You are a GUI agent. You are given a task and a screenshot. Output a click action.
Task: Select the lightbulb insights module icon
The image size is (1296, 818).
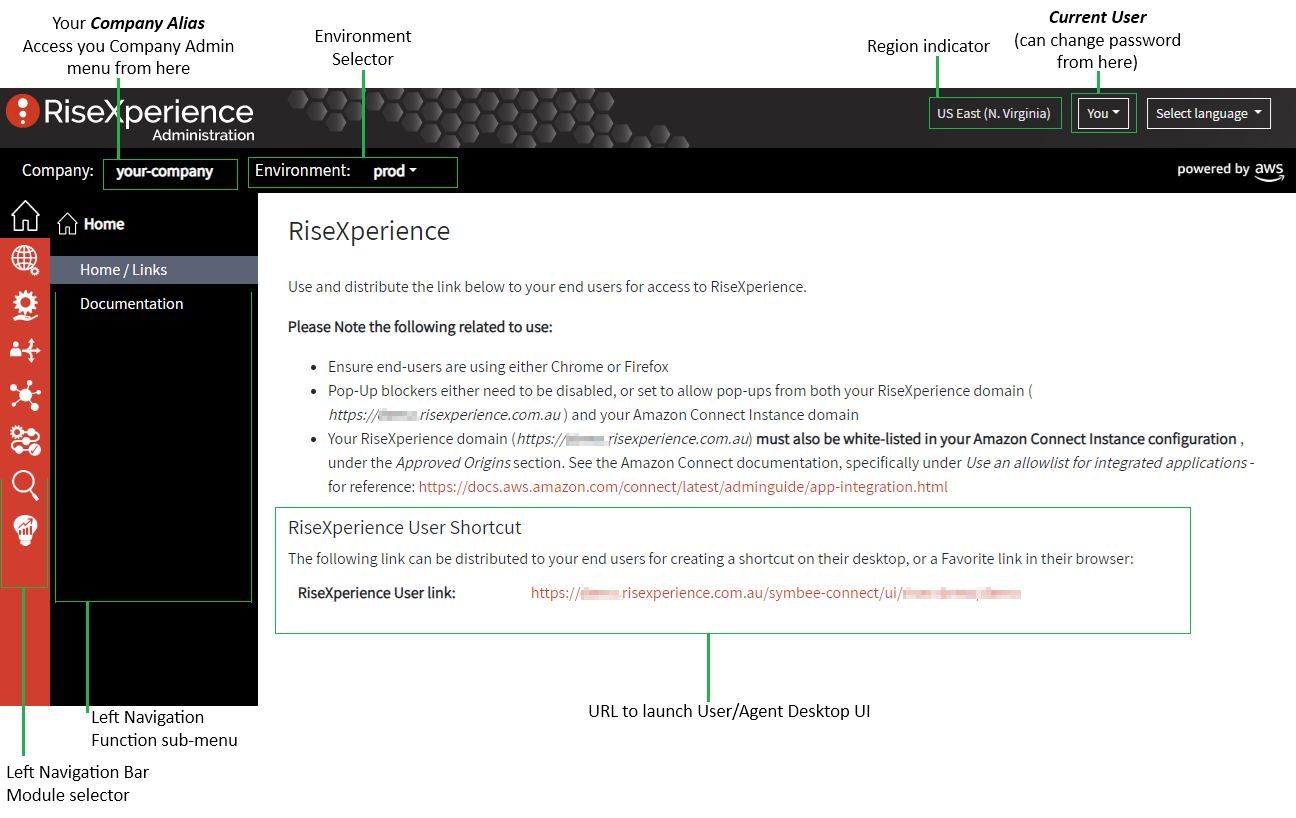click(25, 531)
